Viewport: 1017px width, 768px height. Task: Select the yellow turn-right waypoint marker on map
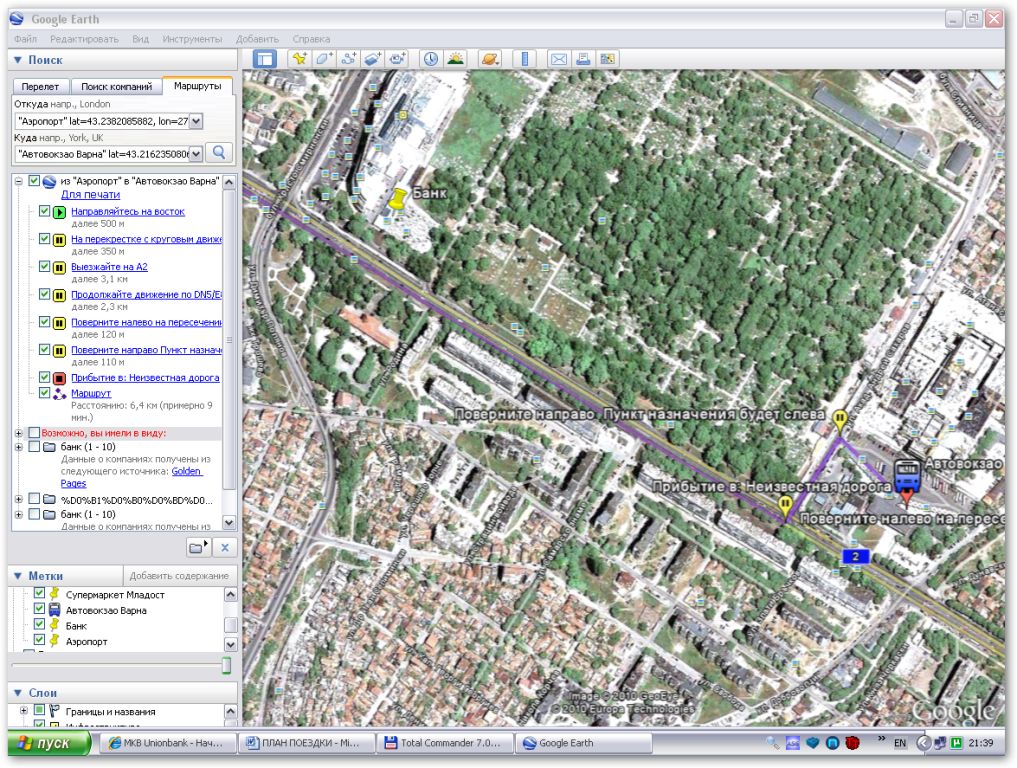(840, 420)
